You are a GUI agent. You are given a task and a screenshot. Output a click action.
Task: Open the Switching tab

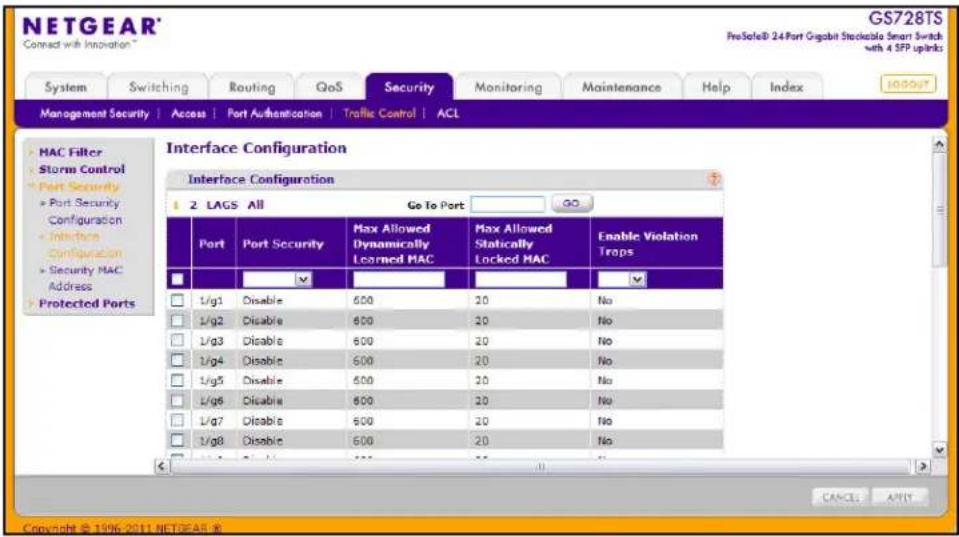tap(158, 87)
